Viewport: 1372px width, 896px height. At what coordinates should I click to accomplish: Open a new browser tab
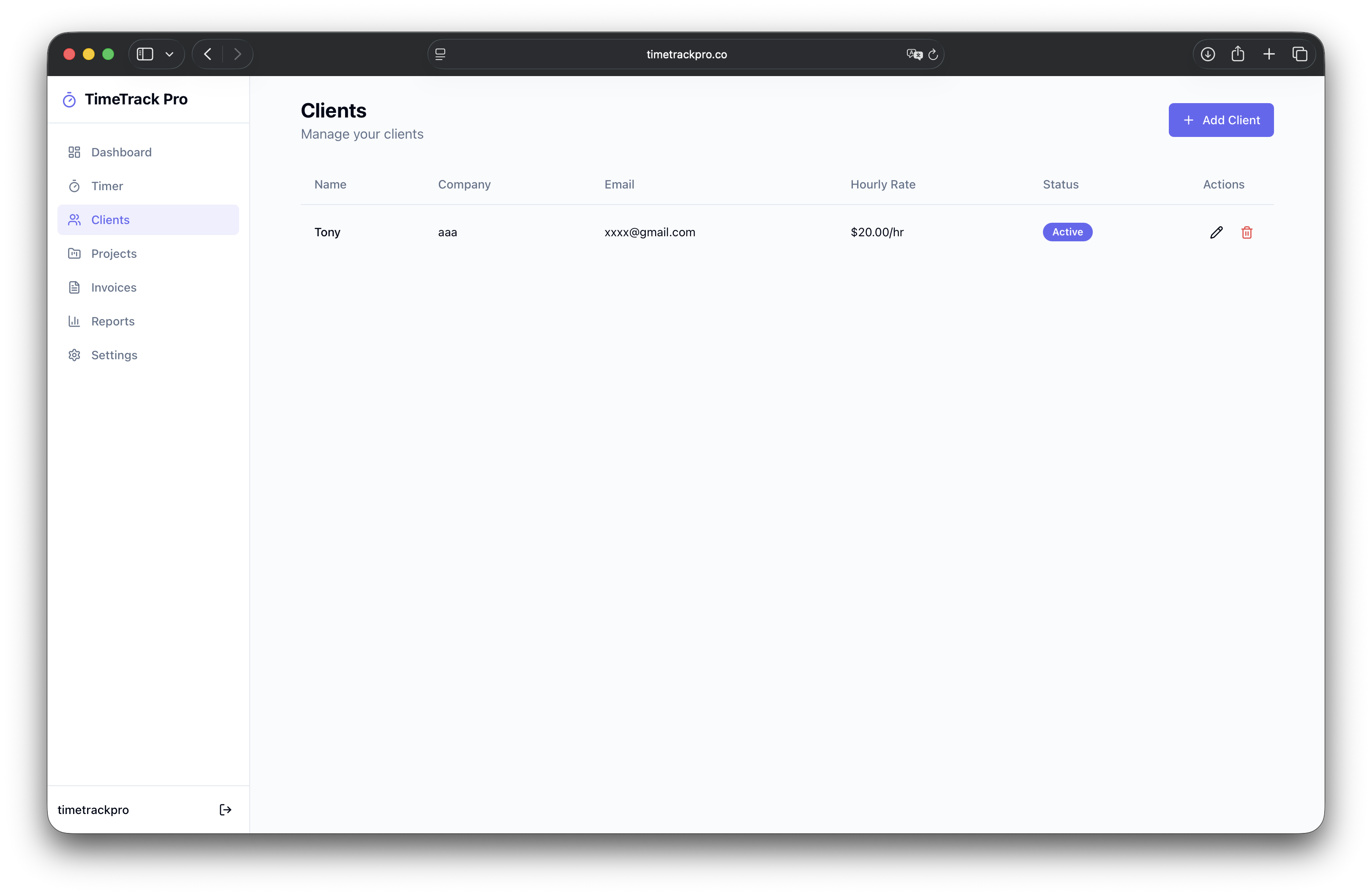coord(1269,54)
